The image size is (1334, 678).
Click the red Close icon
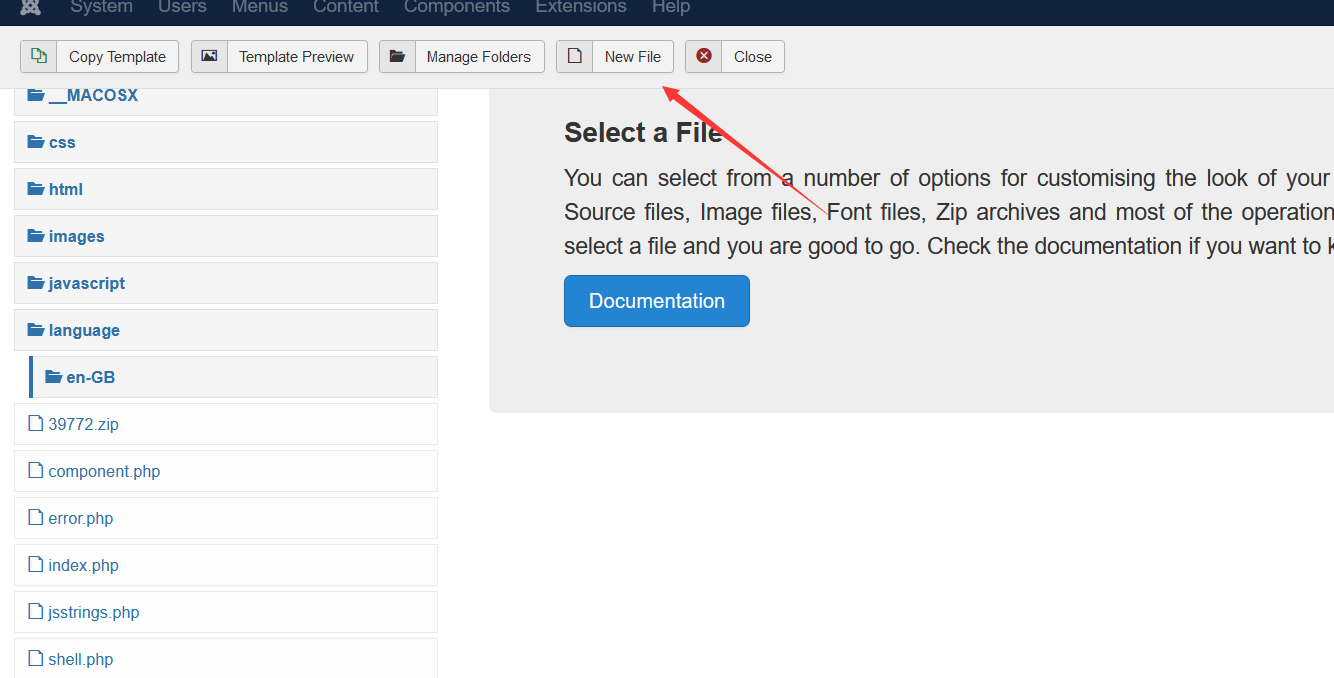704,56
